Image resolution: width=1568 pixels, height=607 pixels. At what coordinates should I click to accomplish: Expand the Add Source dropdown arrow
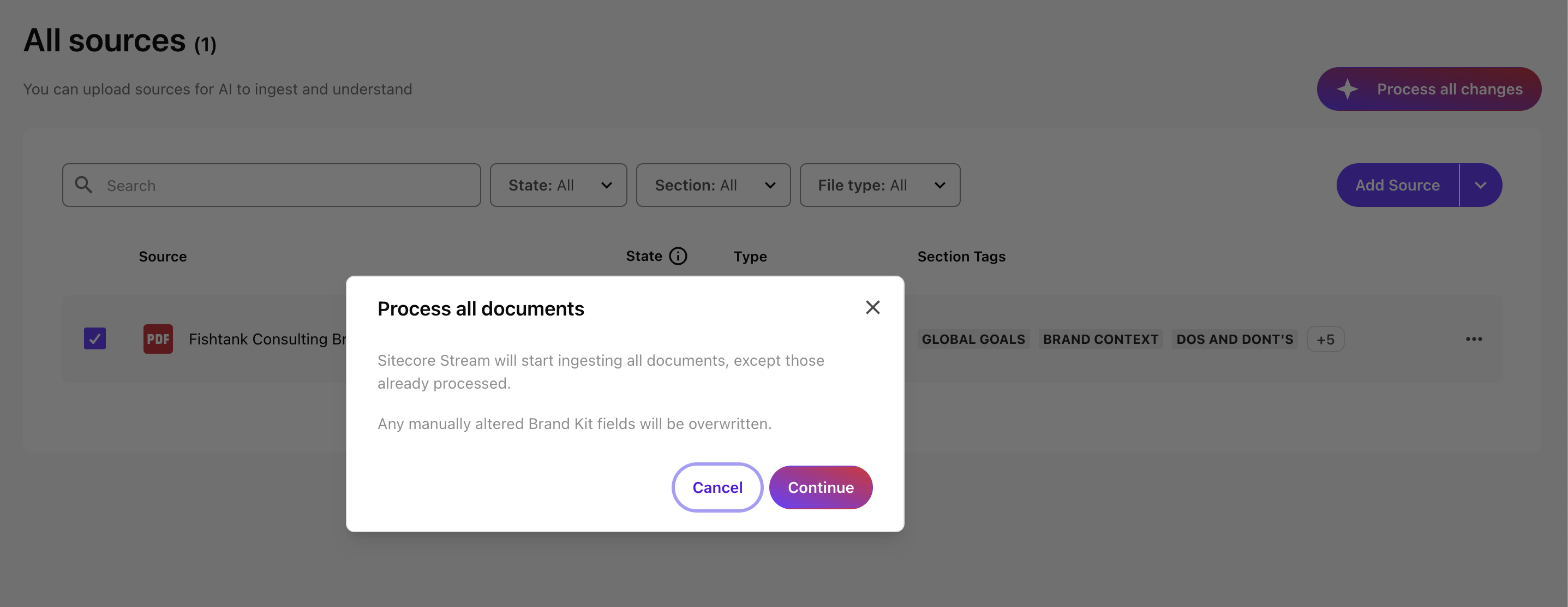tap(1480, 185)
